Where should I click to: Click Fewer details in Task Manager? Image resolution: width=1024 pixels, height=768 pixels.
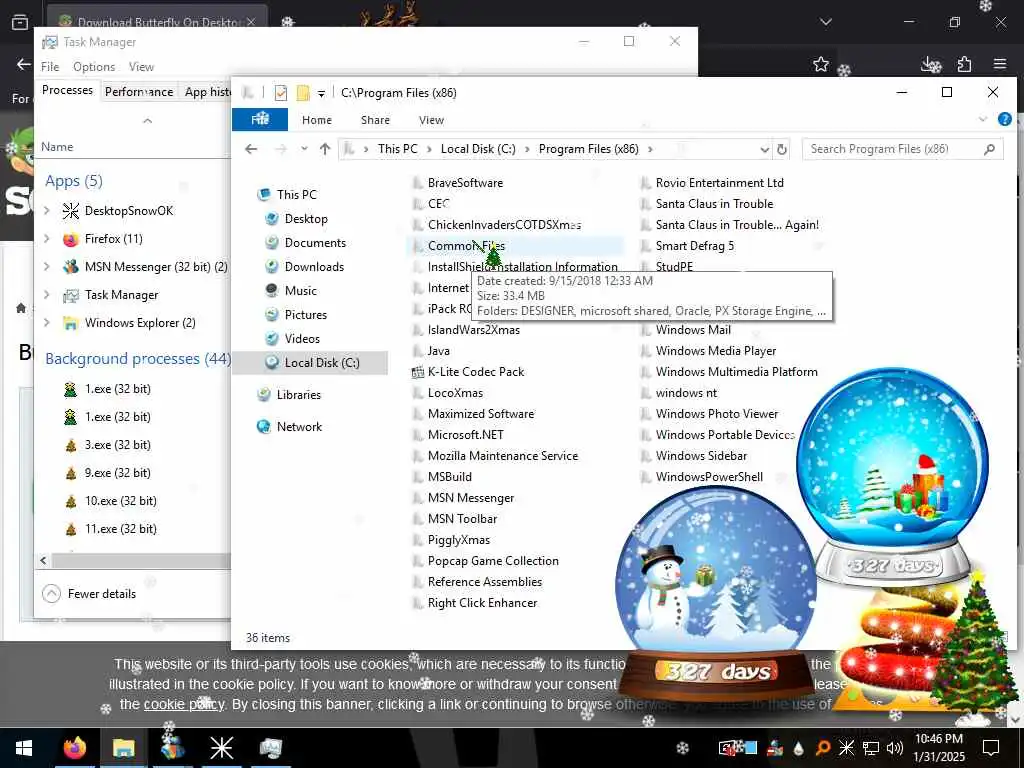click(x=89, y=594)
